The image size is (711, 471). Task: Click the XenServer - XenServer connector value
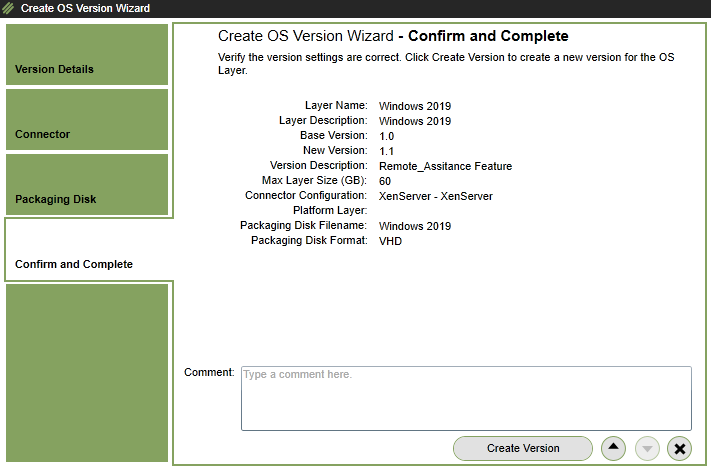436,196
